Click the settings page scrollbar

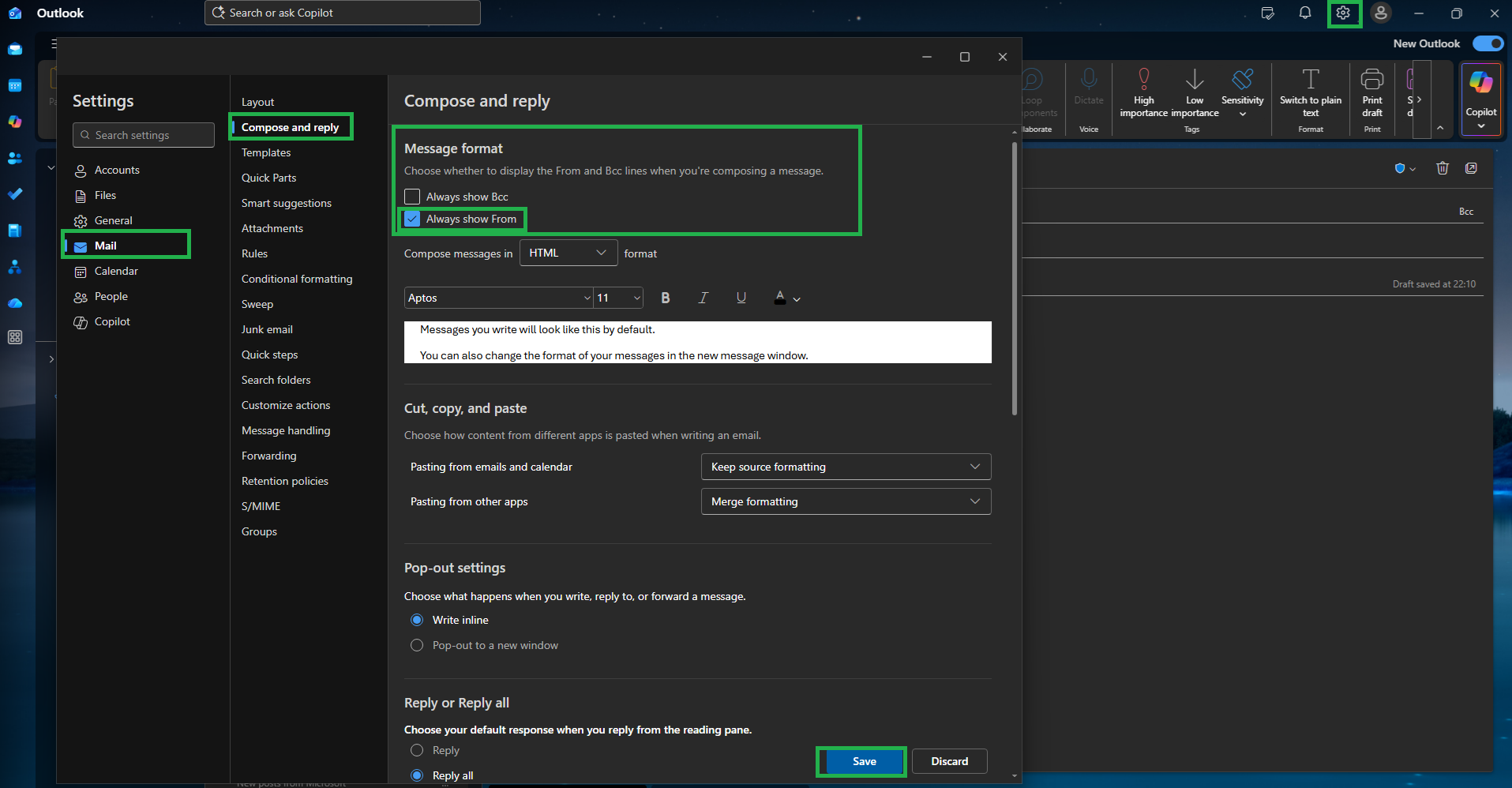point(1015,279)
